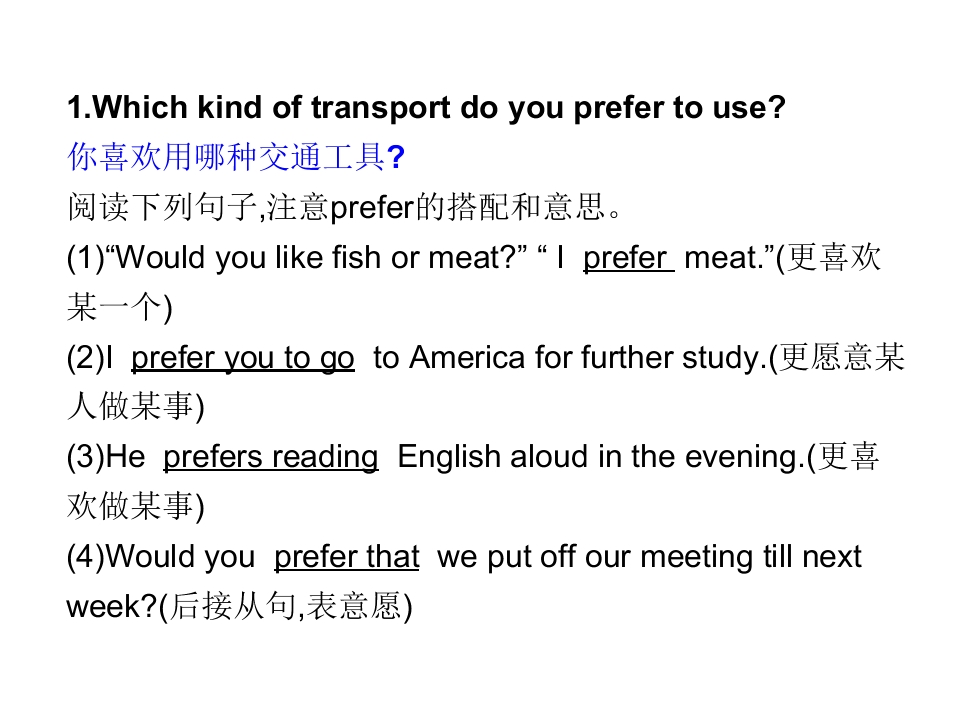
Task: Click underlined phrase "prefer you to go"
Action: [x=242, y=358]
